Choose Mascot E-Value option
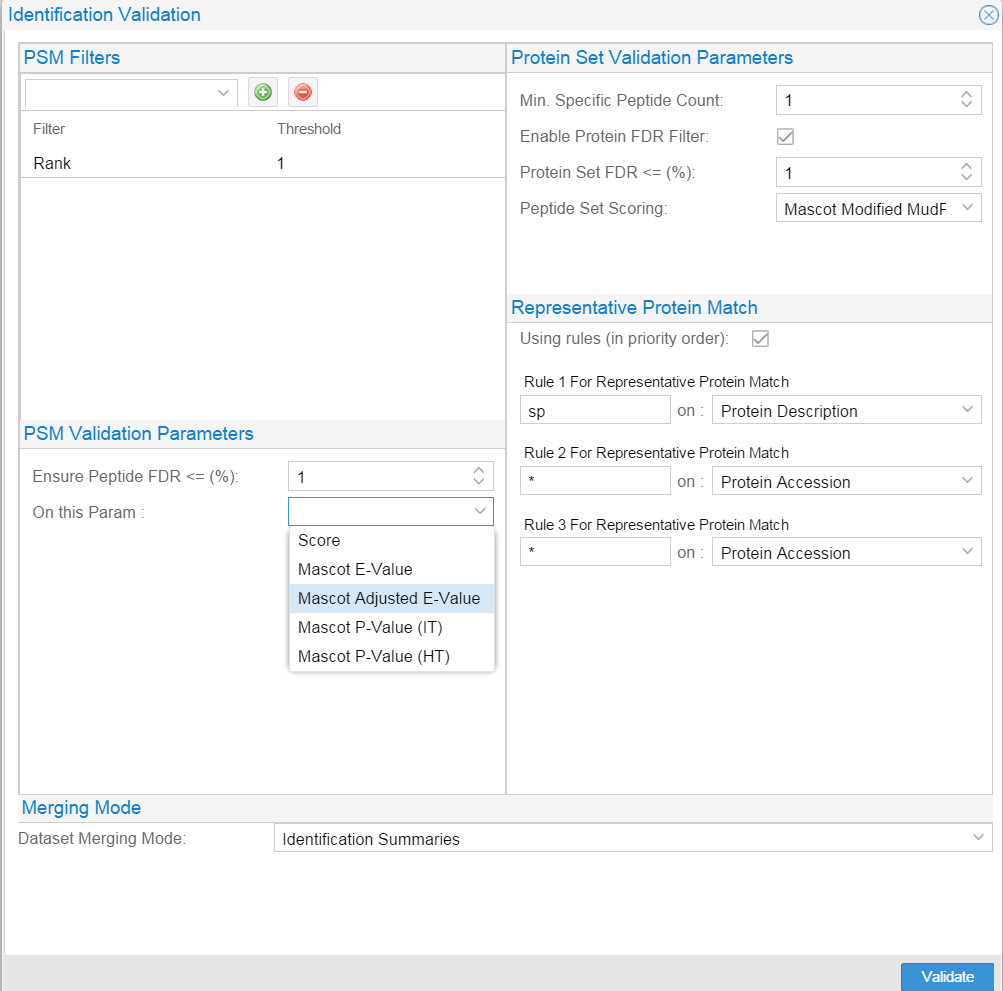The width and height of the screenshot is (1003, 991). coord(355,570)
